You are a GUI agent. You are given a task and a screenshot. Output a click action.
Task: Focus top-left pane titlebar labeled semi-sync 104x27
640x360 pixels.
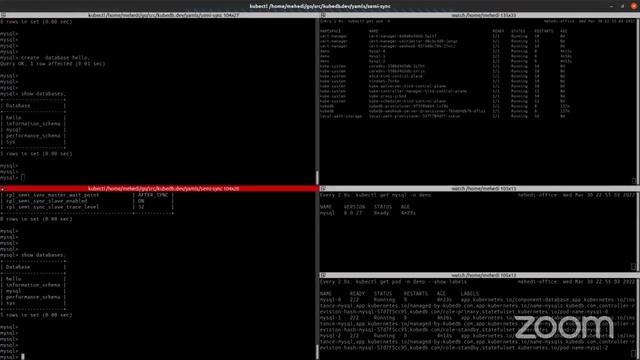tap(163, 15)
